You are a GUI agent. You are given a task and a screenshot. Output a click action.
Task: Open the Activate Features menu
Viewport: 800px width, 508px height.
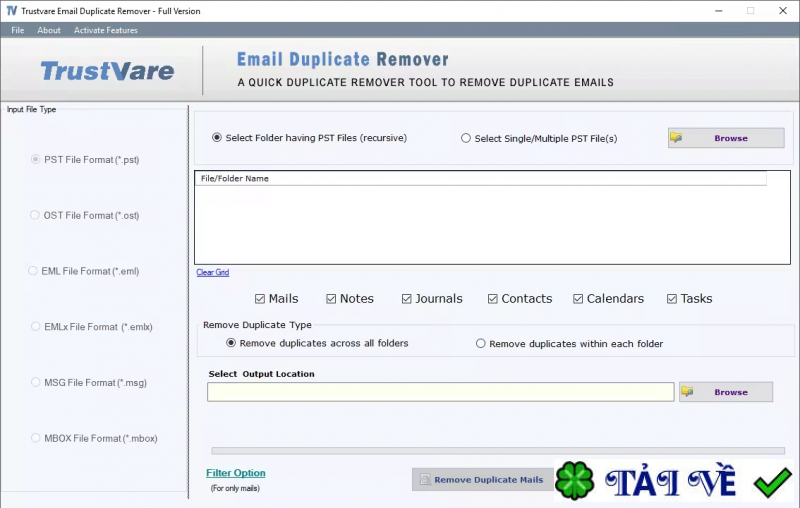tap(106, 30)
